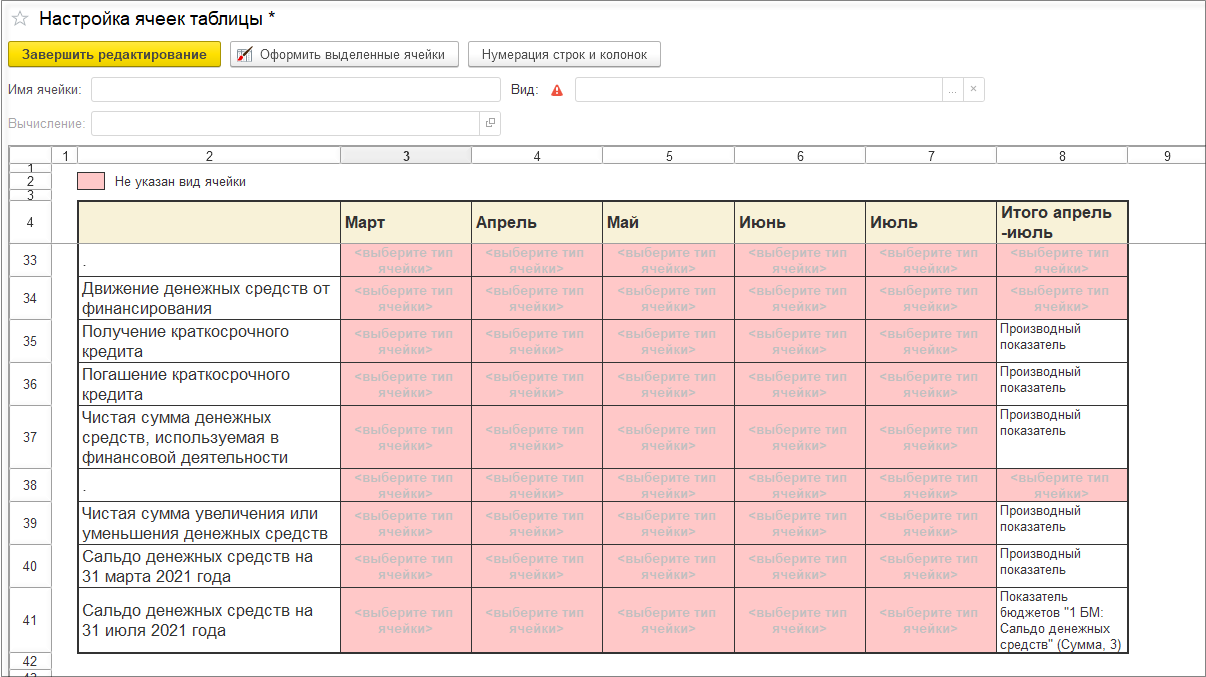1206x677 pixels.
Task: Open expression editor icon in Вычисление field
Action: [x=490, y=123]
